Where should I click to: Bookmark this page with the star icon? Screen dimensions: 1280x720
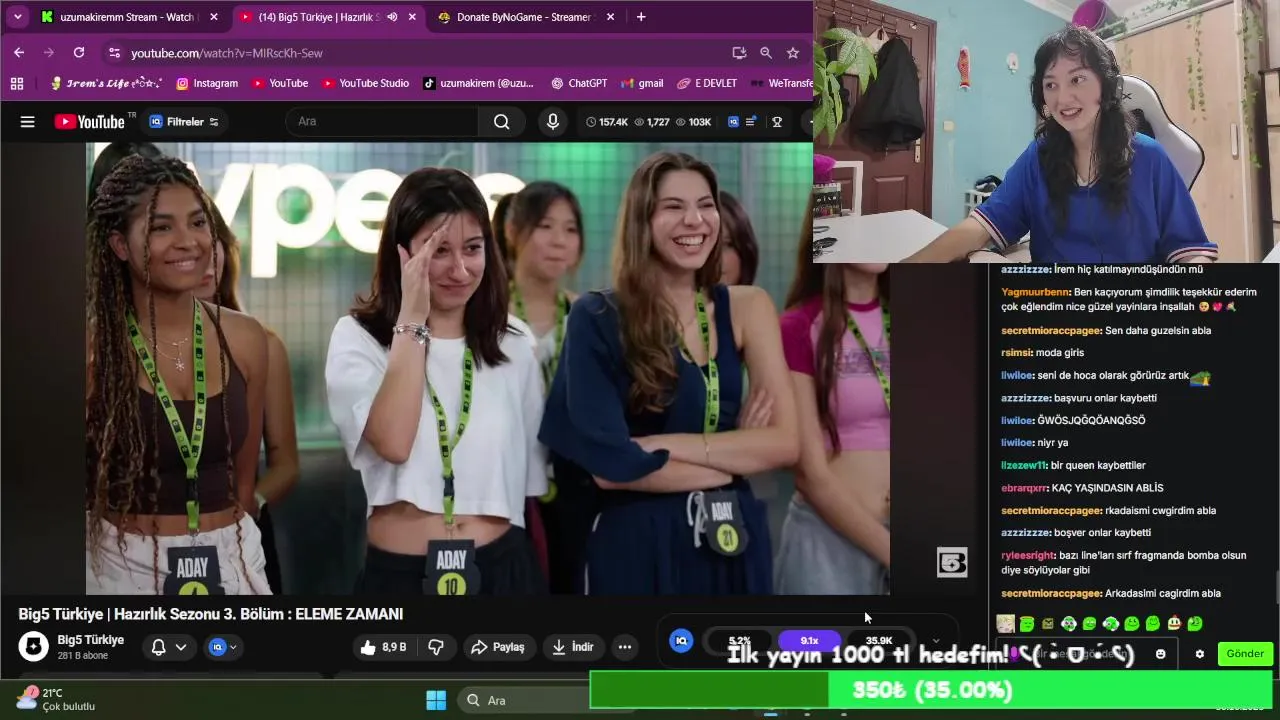[x=793, y=53]
